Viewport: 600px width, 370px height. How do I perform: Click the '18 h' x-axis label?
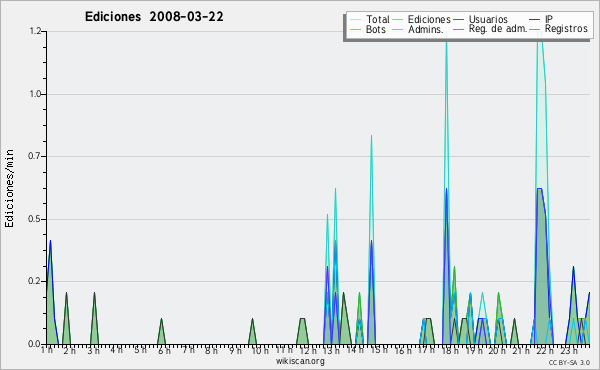pyautogui.click(x=450, y=350)
